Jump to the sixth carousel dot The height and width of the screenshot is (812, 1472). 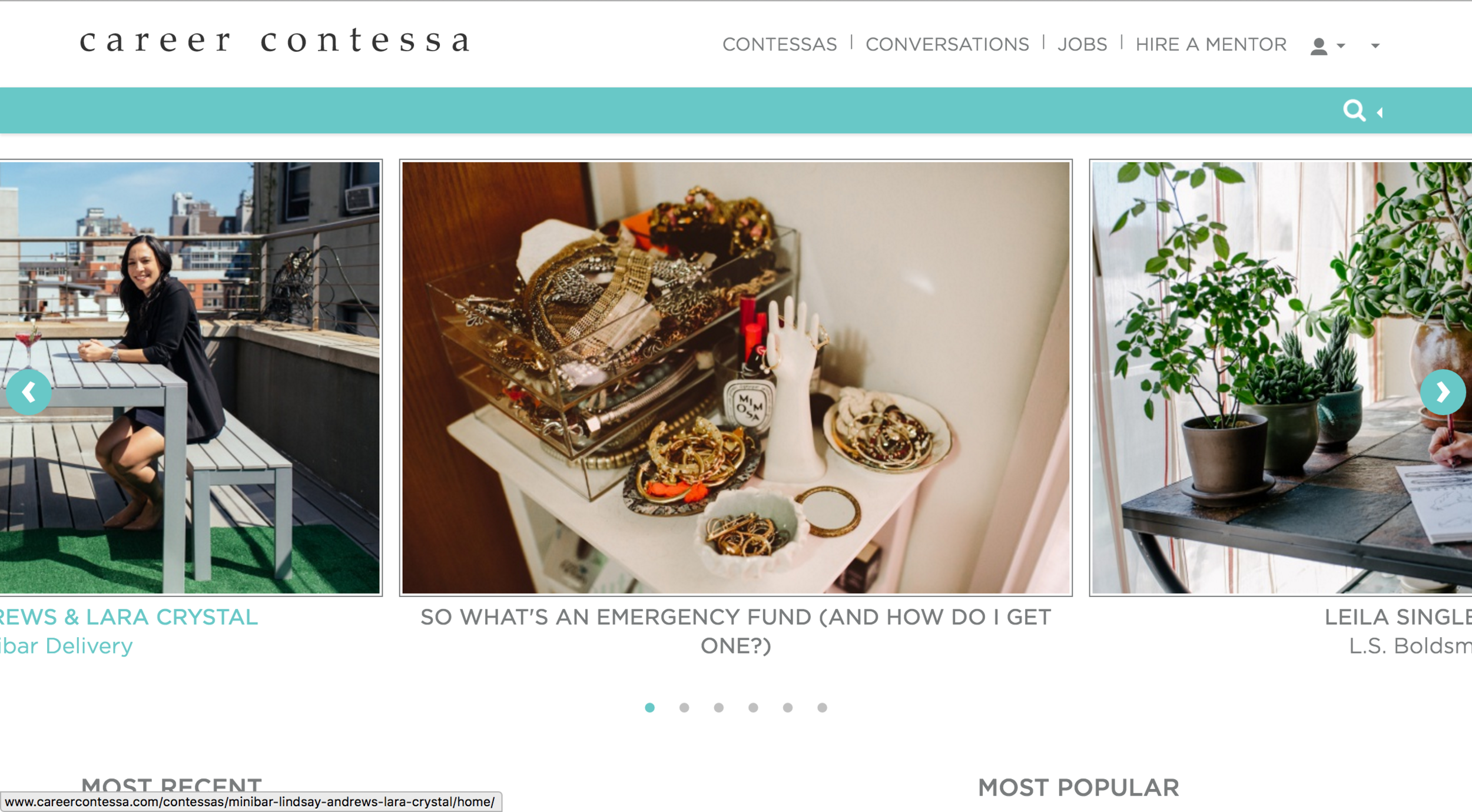822,707
